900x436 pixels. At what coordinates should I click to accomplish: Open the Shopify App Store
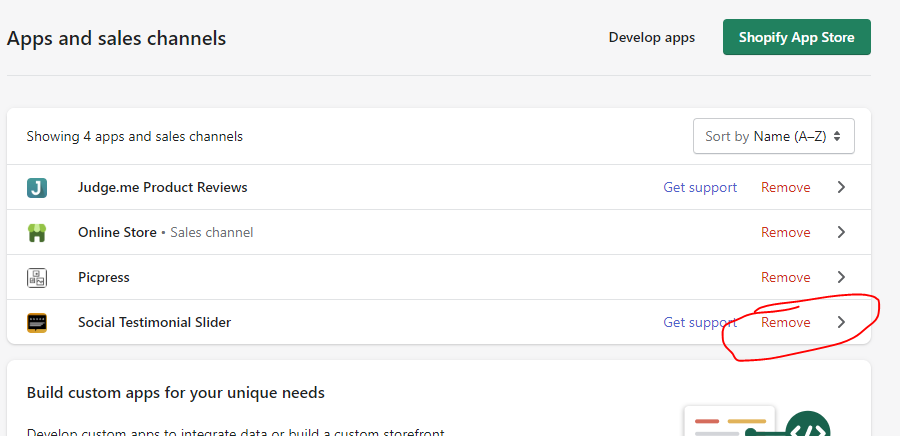coord(796,38)
